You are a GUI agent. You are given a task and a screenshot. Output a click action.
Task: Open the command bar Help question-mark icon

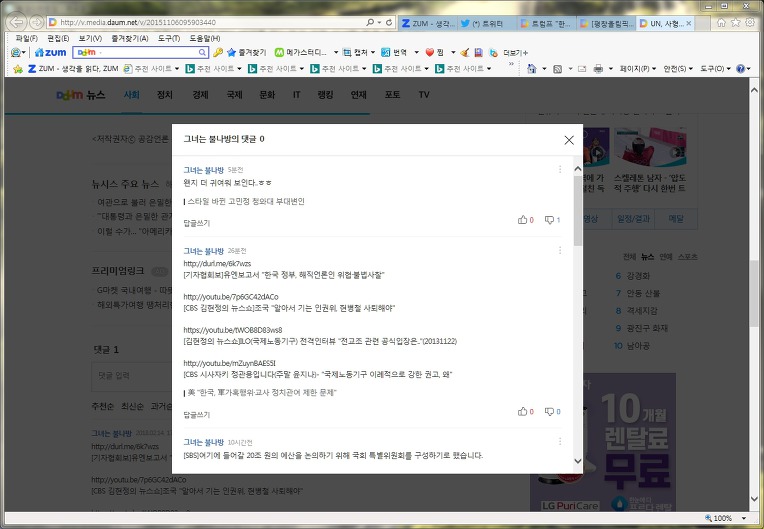(741, 69)
